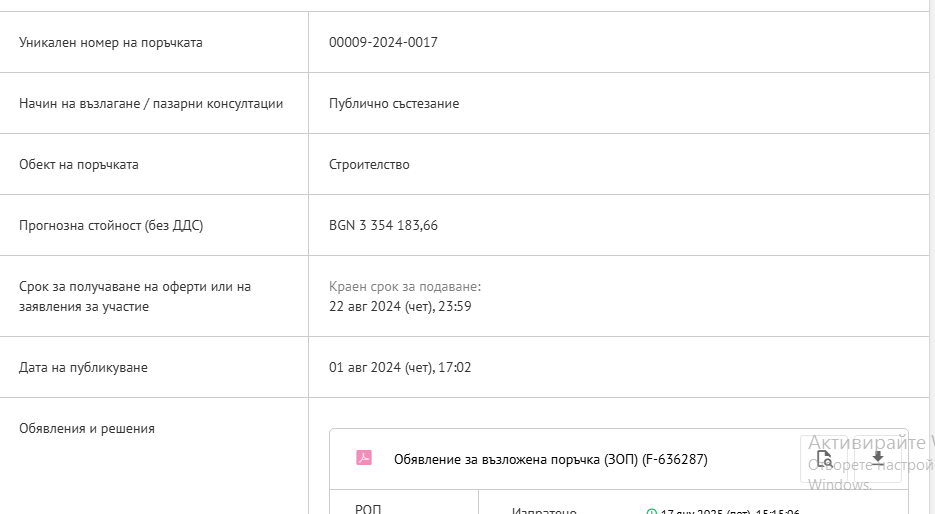This screenshot has height=514, width=935.
Task: Click the Уникален номер на поръчката label
Action: [x=111, y=42]
